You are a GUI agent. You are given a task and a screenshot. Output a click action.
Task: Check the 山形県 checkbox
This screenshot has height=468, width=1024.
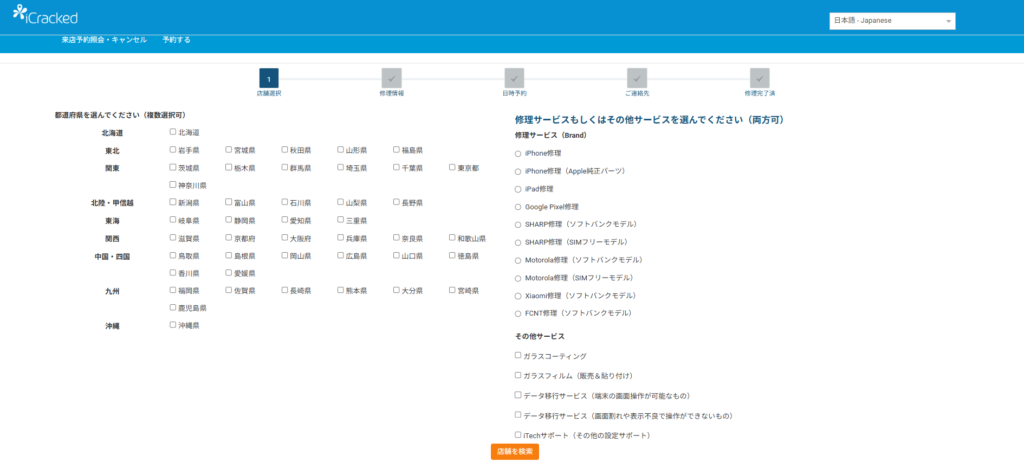340,149
